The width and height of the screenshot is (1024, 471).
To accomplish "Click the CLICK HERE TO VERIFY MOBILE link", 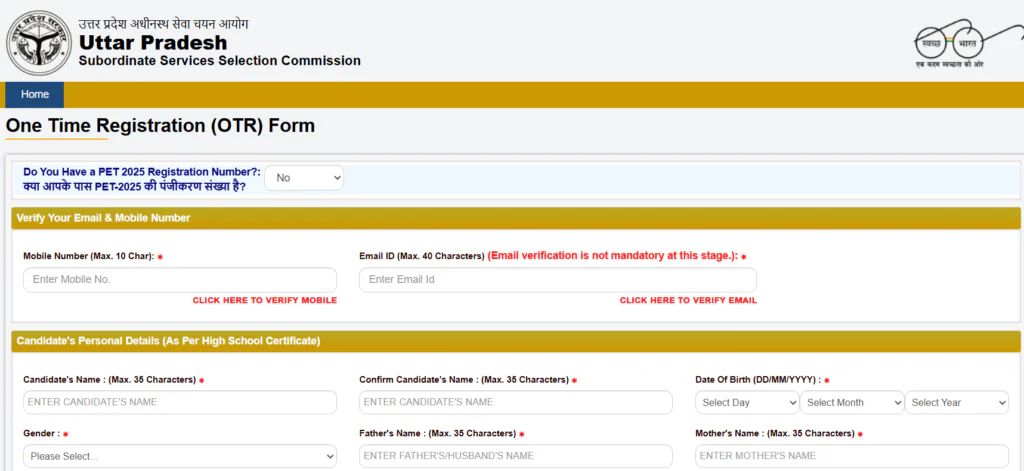I will tap(264, 300).
